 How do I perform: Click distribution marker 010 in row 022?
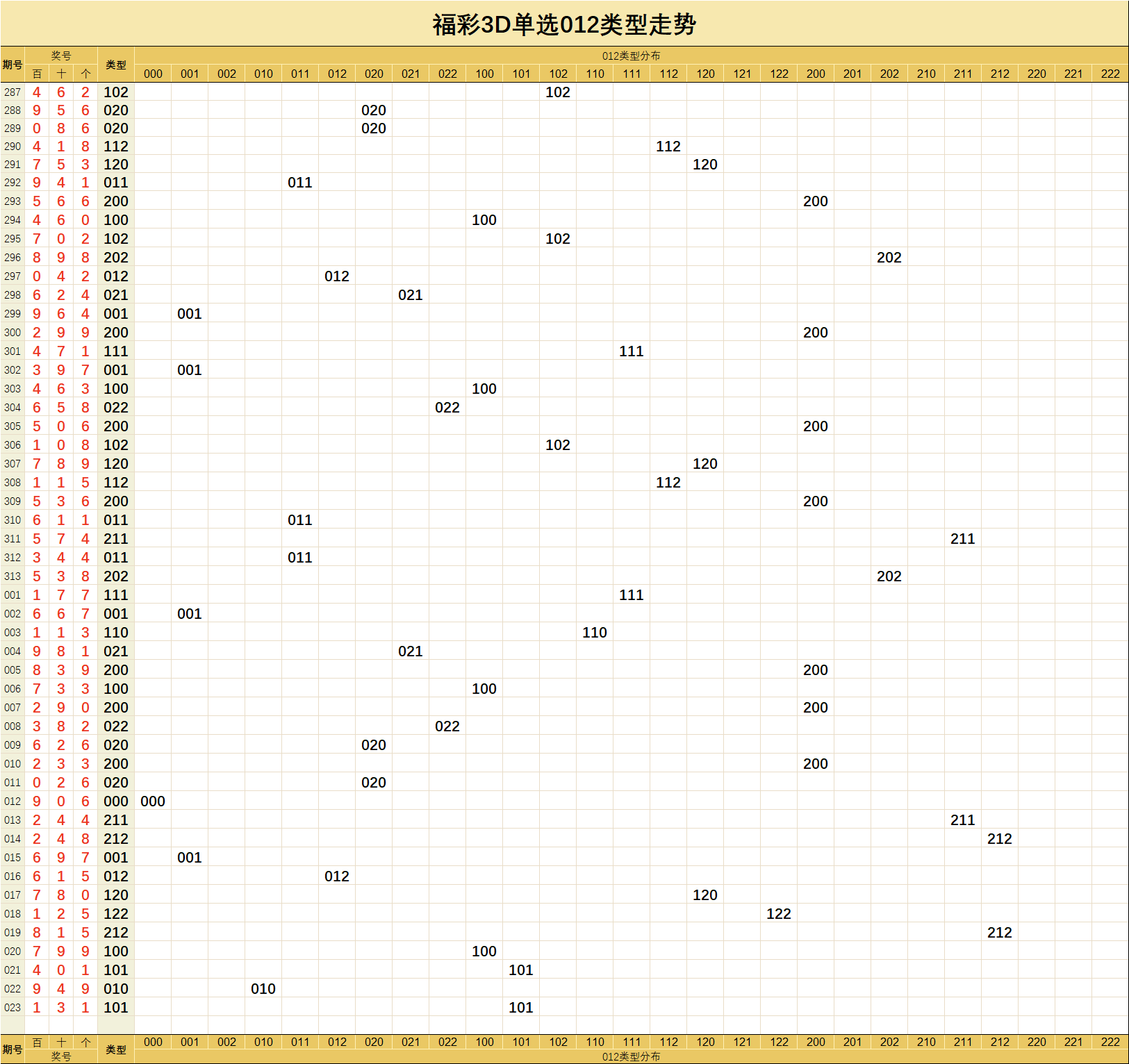tap(263, 988)
